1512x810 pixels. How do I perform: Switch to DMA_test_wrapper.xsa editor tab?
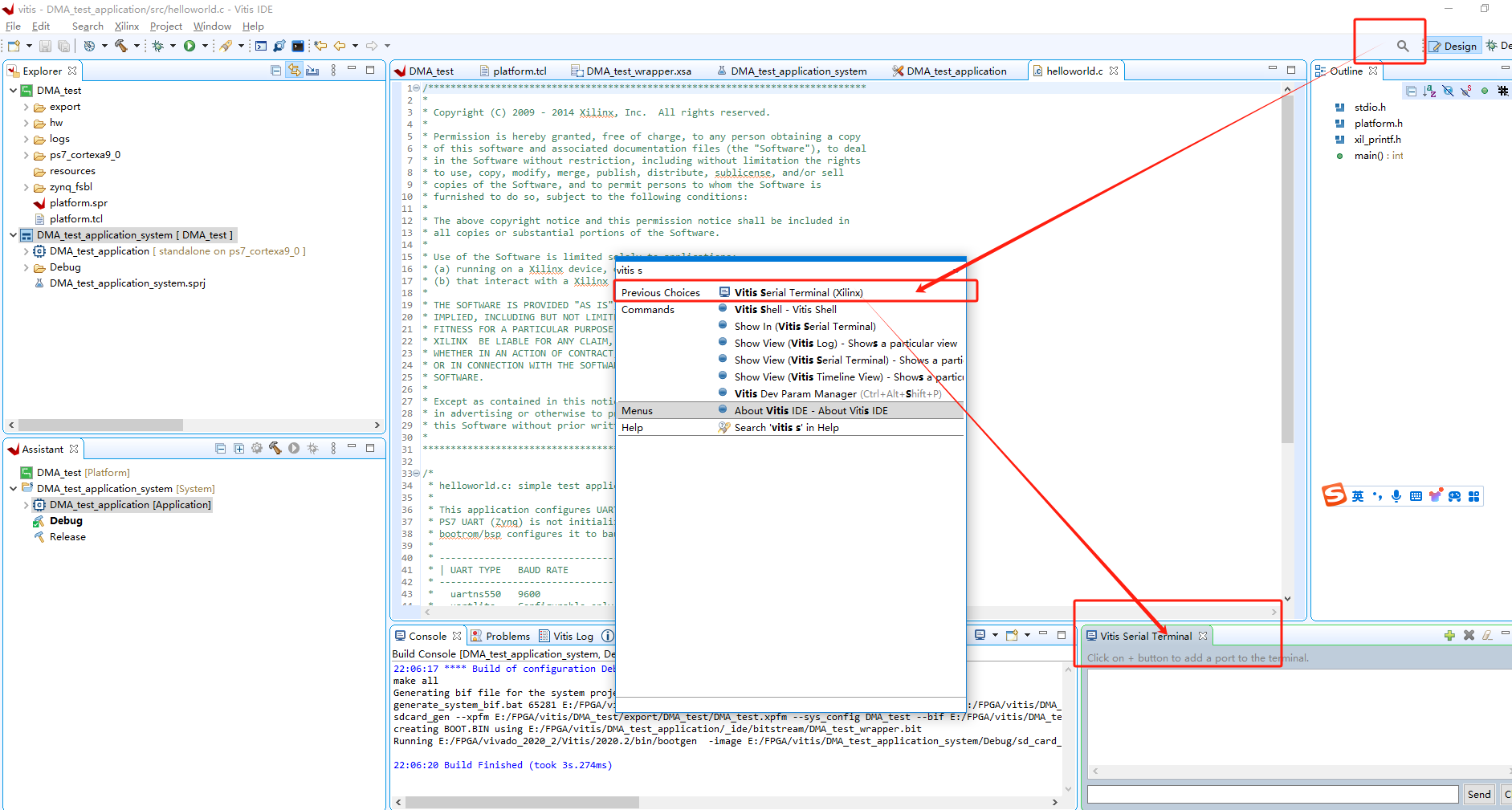(631, 71)
